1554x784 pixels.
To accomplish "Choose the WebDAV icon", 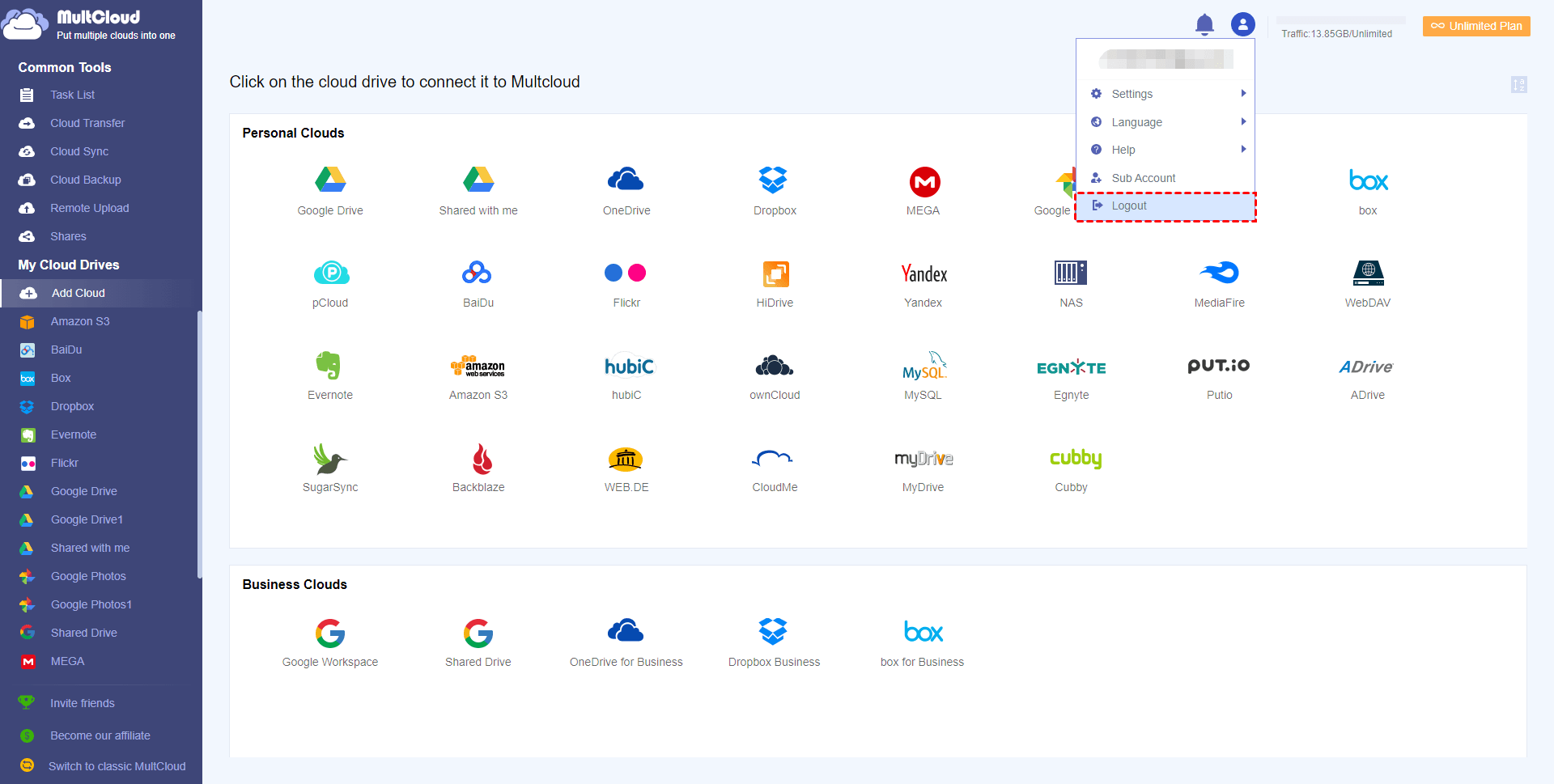I will 1368,273.
